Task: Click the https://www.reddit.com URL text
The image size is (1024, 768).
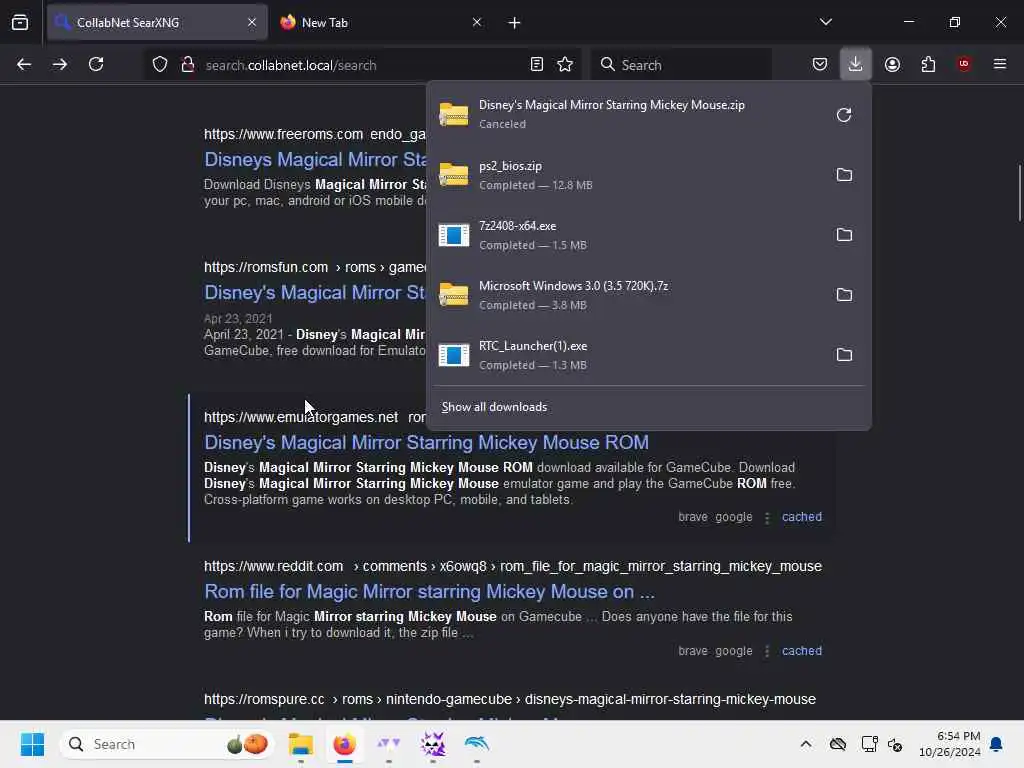Action: pyautogui.click(x=273, y=566)
